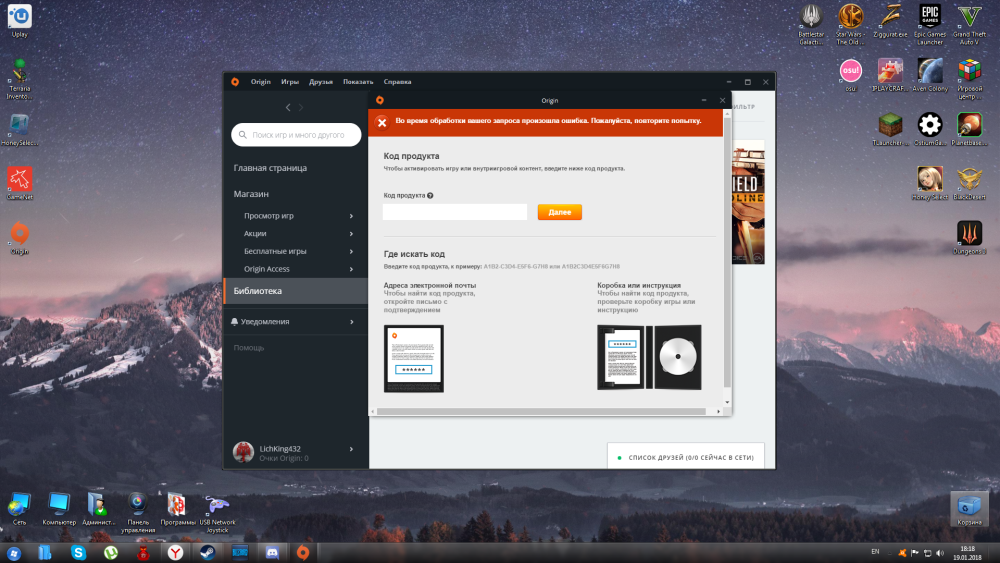Open the Origin desktop shortcut

20,238
